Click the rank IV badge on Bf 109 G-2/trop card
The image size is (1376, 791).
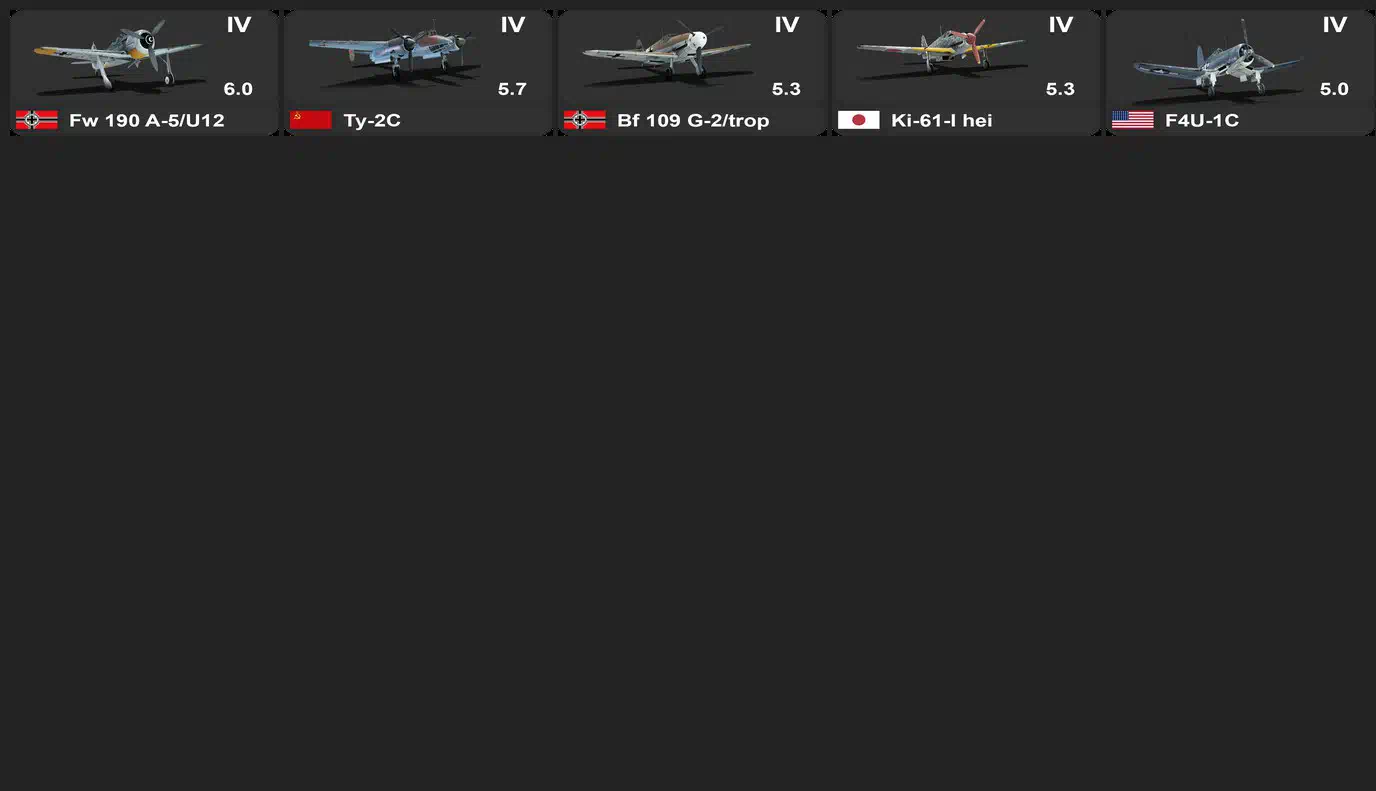[x=787, y=25]
